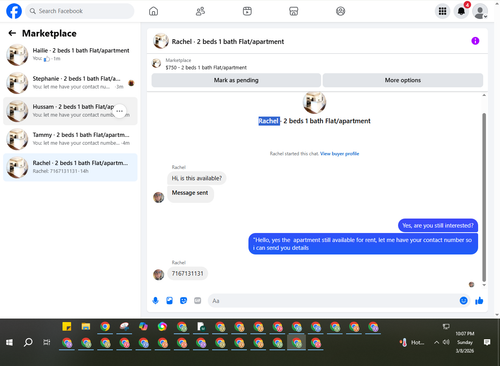The height and width of the screenshot is (366, 500).
Task: Select the Rachel conversation in the list
Action: (70, 167)
